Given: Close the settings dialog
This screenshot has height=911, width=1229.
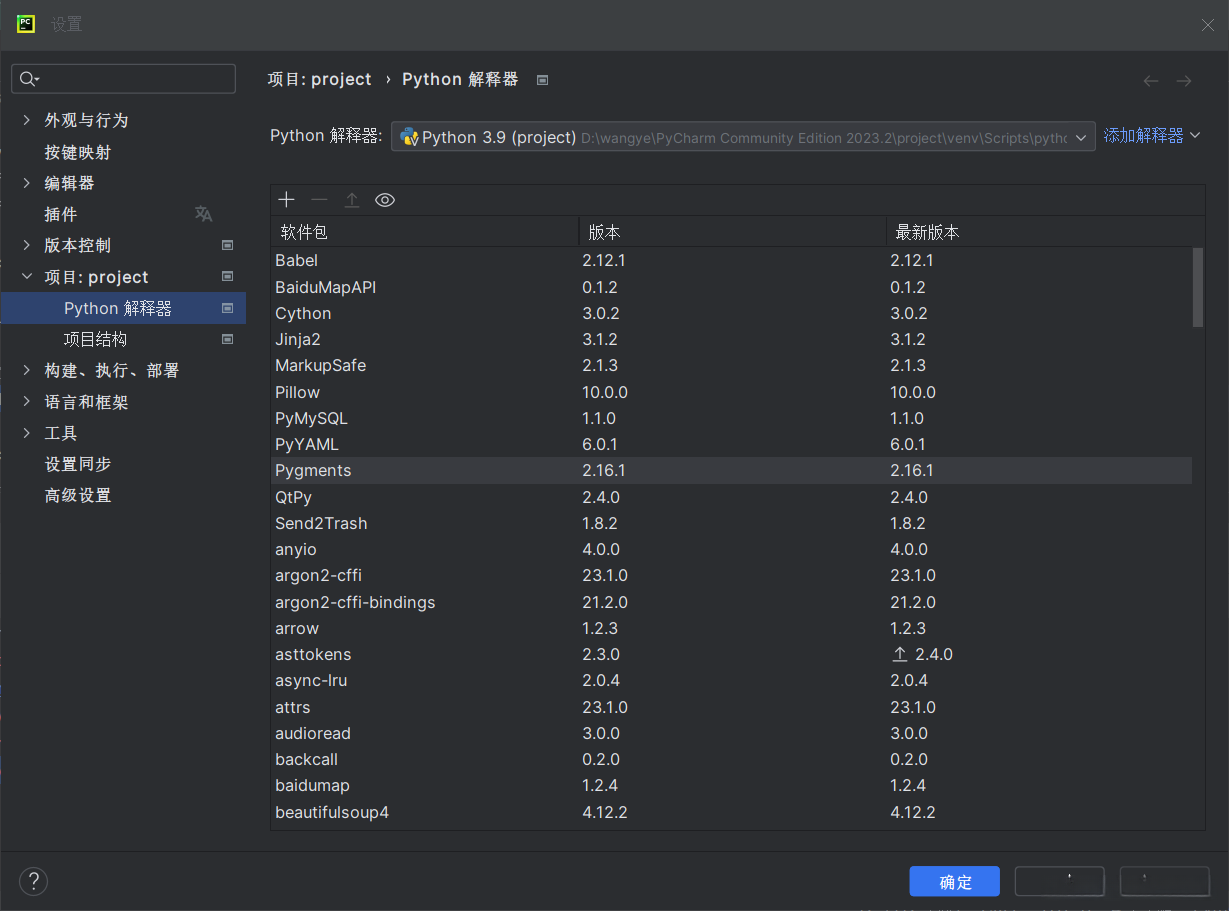Looking at the screenshot, I should [1208, 25].
